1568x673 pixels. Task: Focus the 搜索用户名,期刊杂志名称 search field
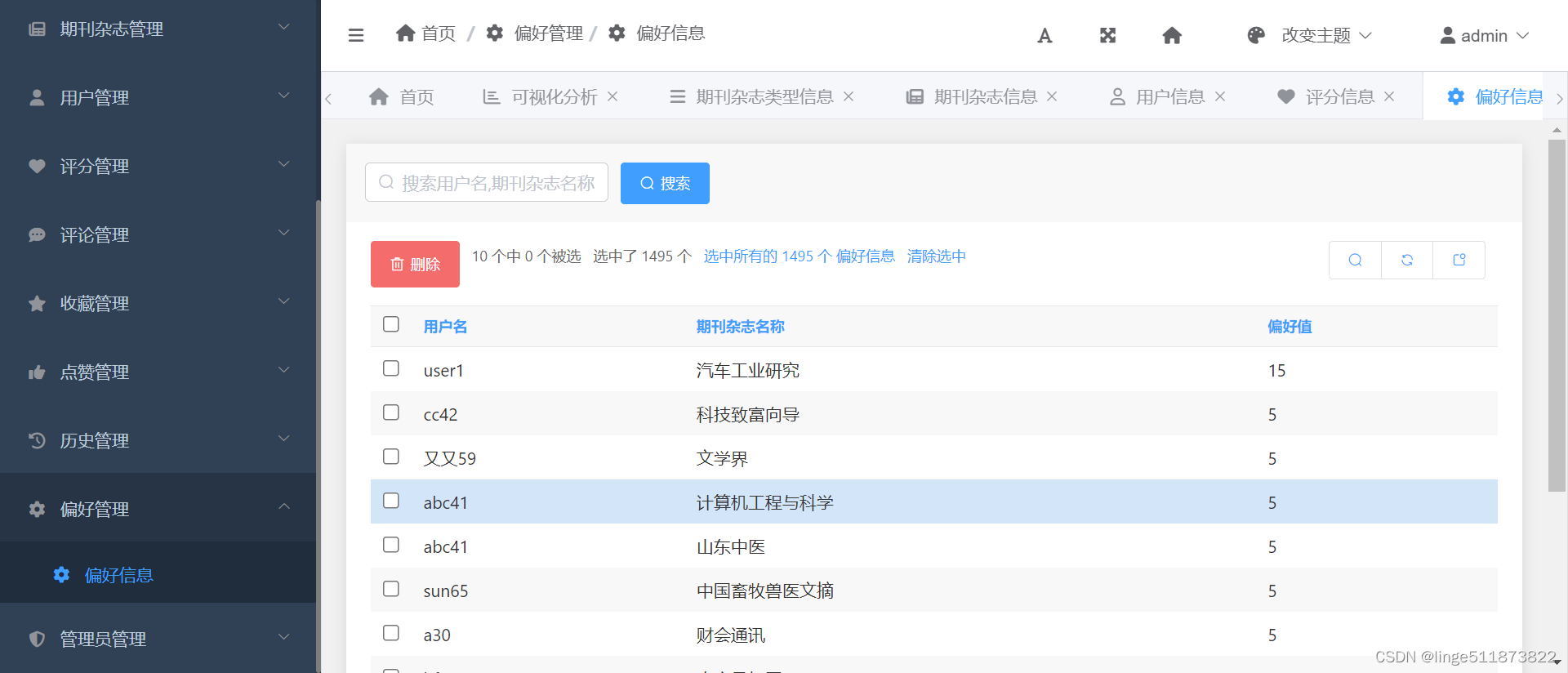tap(487, 182)
